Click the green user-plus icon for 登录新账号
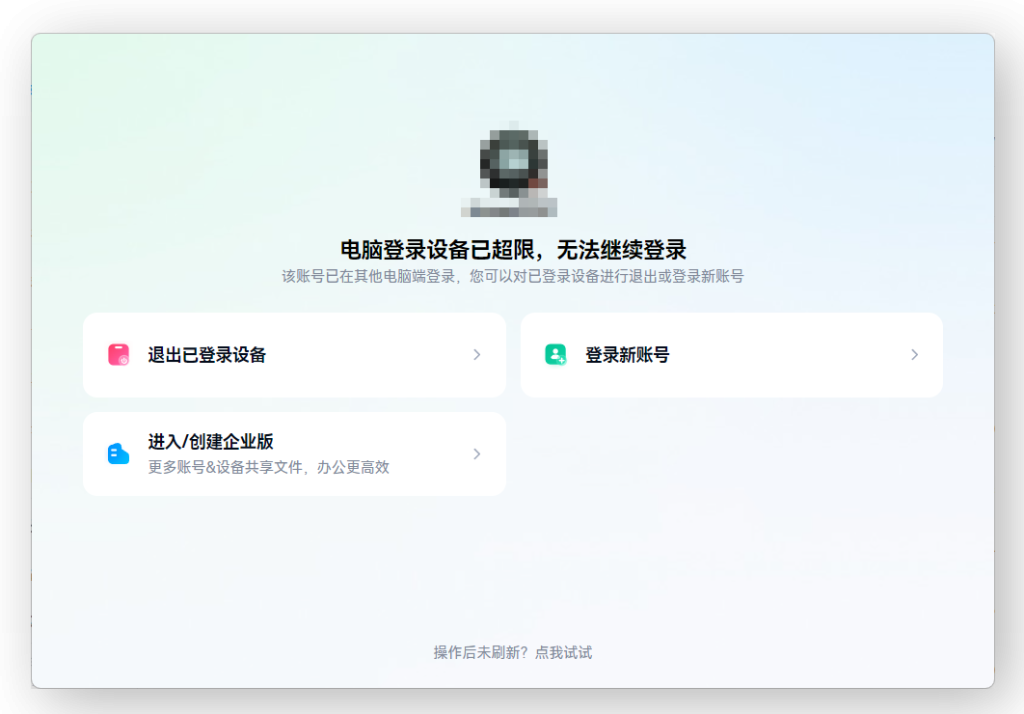Viewport: 1024px width, 714px height. point(555,355)
